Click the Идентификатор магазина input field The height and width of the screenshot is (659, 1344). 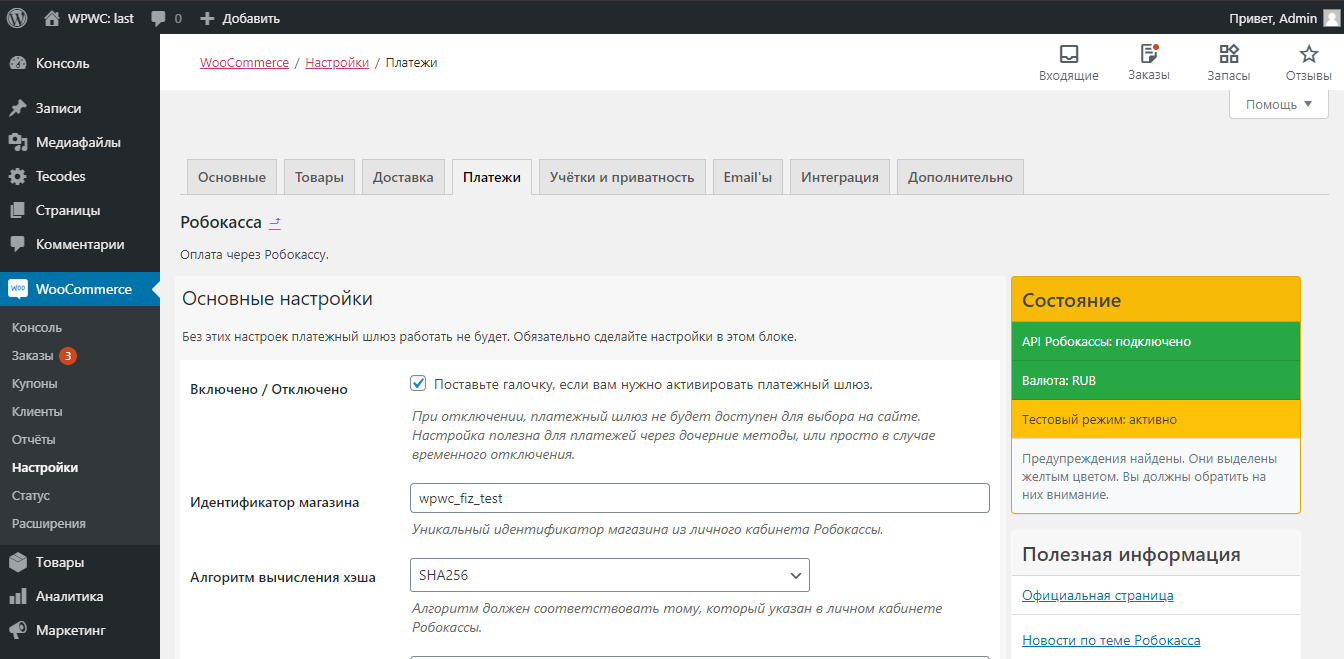click(700, 498)
